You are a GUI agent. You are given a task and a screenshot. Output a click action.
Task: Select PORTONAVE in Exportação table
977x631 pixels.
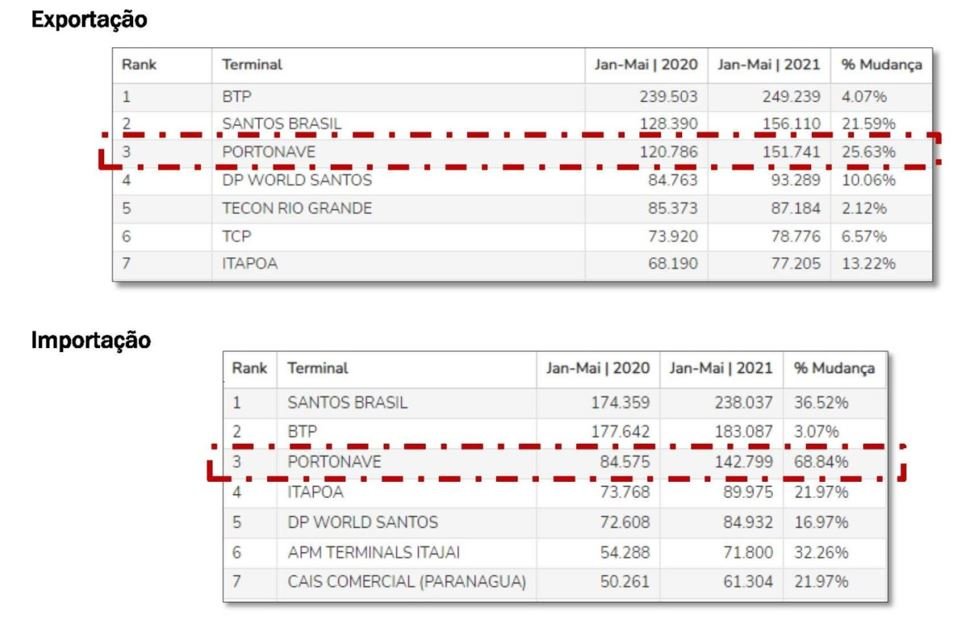(x=269, y=152)
